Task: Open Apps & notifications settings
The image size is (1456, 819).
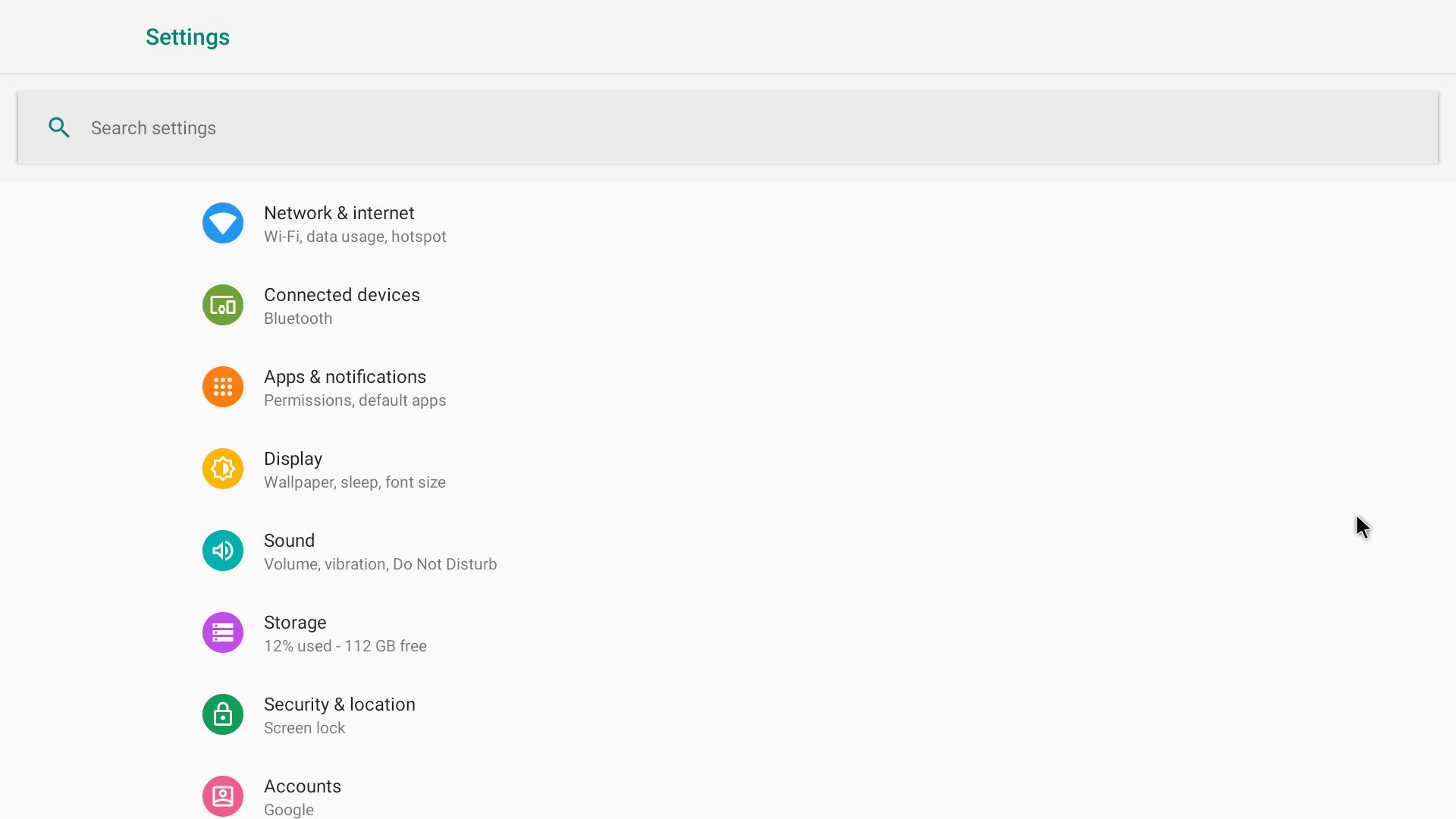Action: pyautogui.click(x=344, y=377)
